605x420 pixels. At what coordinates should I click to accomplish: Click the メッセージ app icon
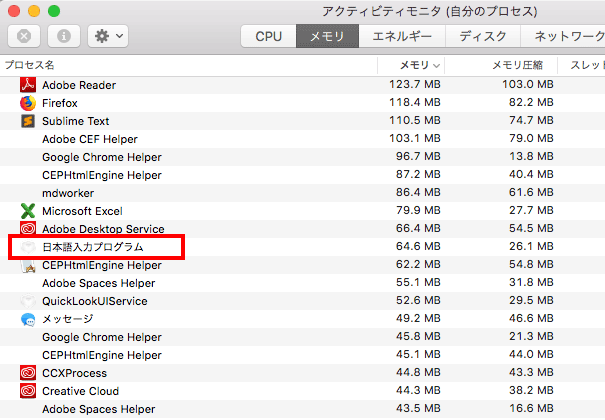point(28,319)
